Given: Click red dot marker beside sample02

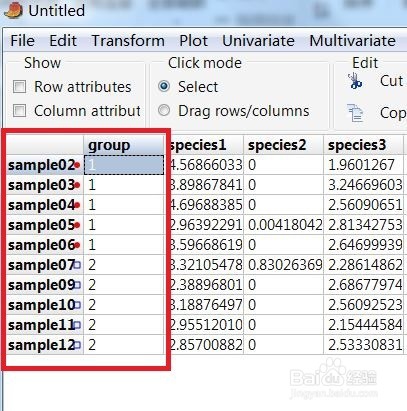Looking at the screenshot, I should 77,165.
